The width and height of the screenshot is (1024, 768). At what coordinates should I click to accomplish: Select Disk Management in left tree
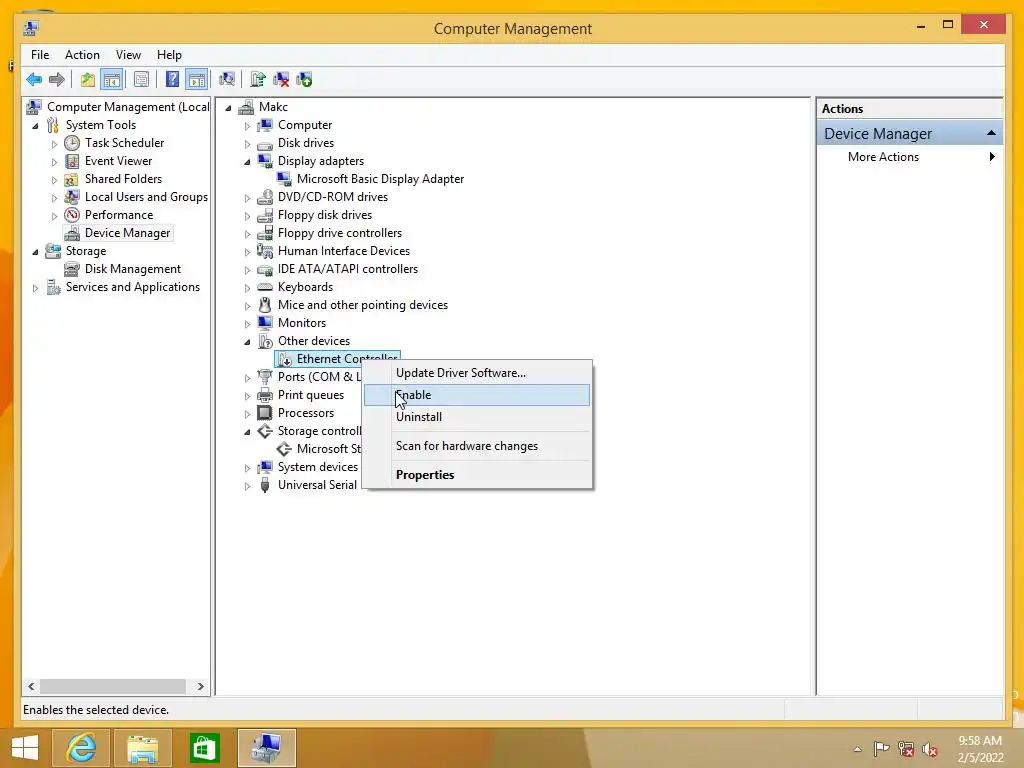(x=133, y=269)
